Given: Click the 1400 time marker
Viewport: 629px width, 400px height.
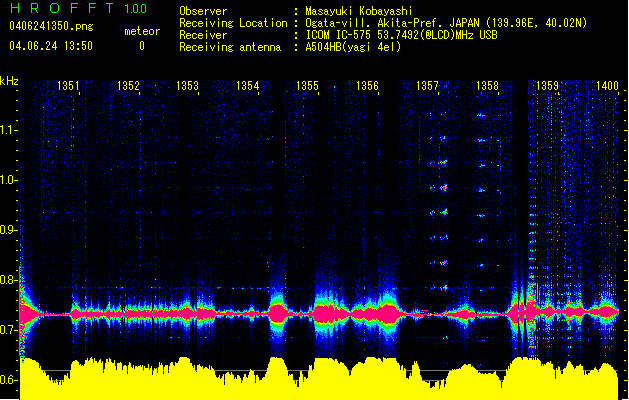Looking at the screenshot, I should tap(607, 85).
